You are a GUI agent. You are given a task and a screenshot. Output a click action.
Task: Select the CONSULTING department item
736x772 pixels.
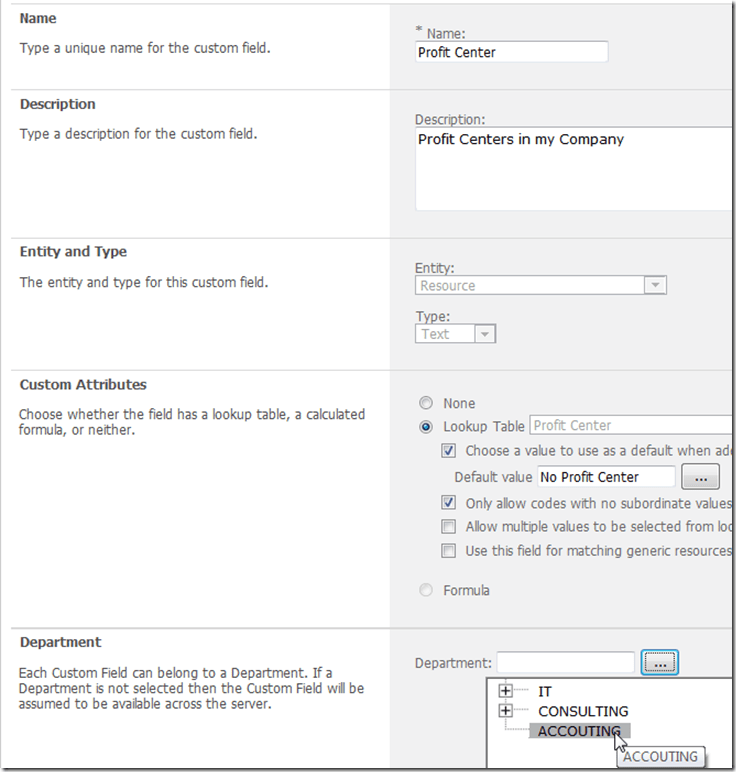583,711
